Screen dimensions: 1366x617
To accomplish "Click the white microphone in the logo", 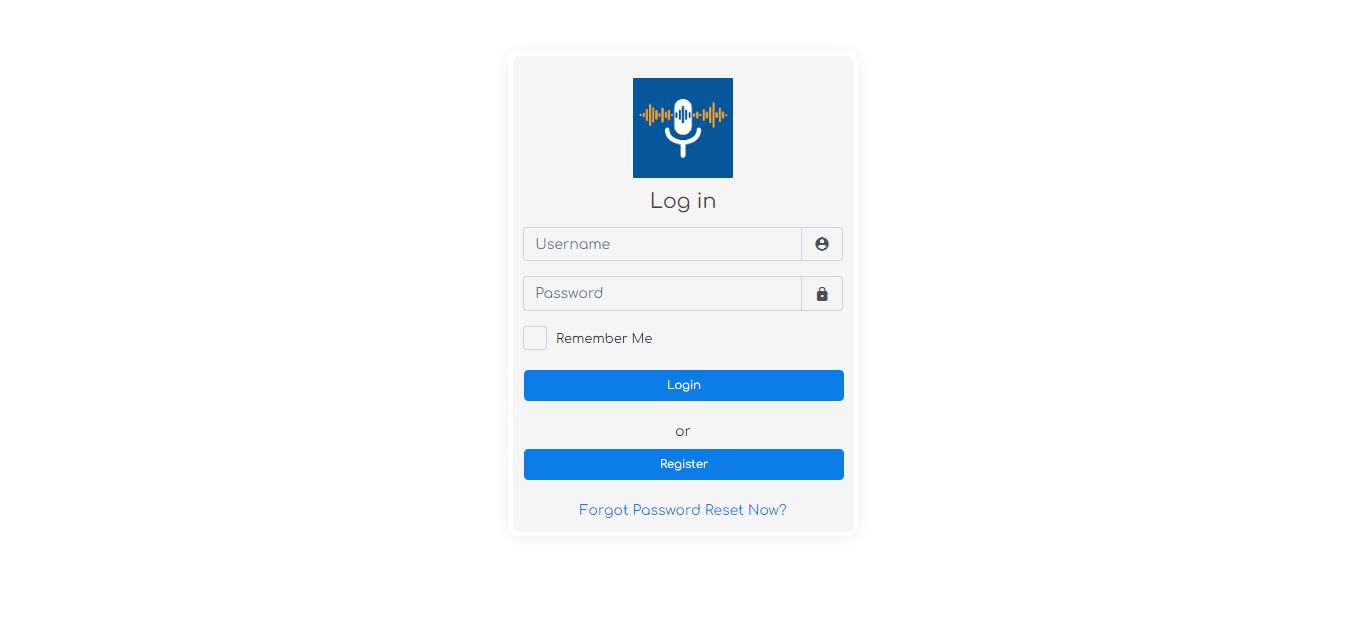I will pyautogui.click(x=683, y=128).
